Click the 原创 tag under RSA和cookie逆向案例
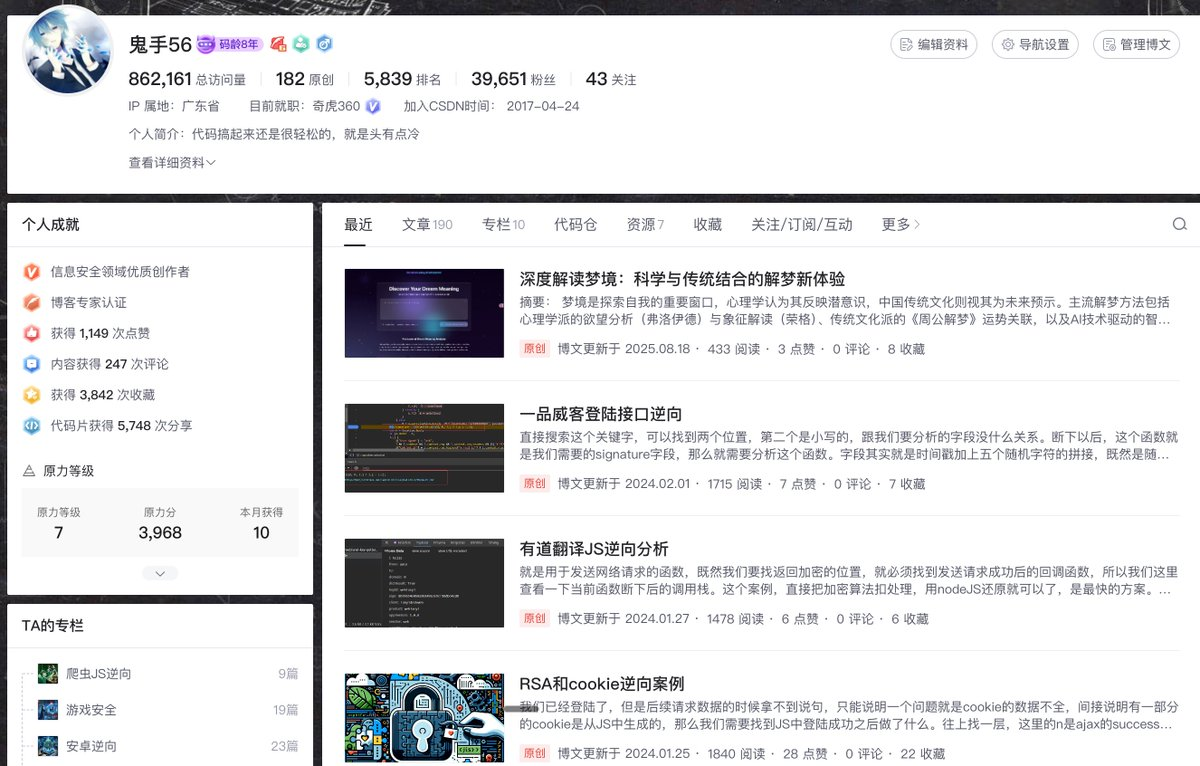Image resolution: width=1200 pixels, height=766 pixels. 535,753
